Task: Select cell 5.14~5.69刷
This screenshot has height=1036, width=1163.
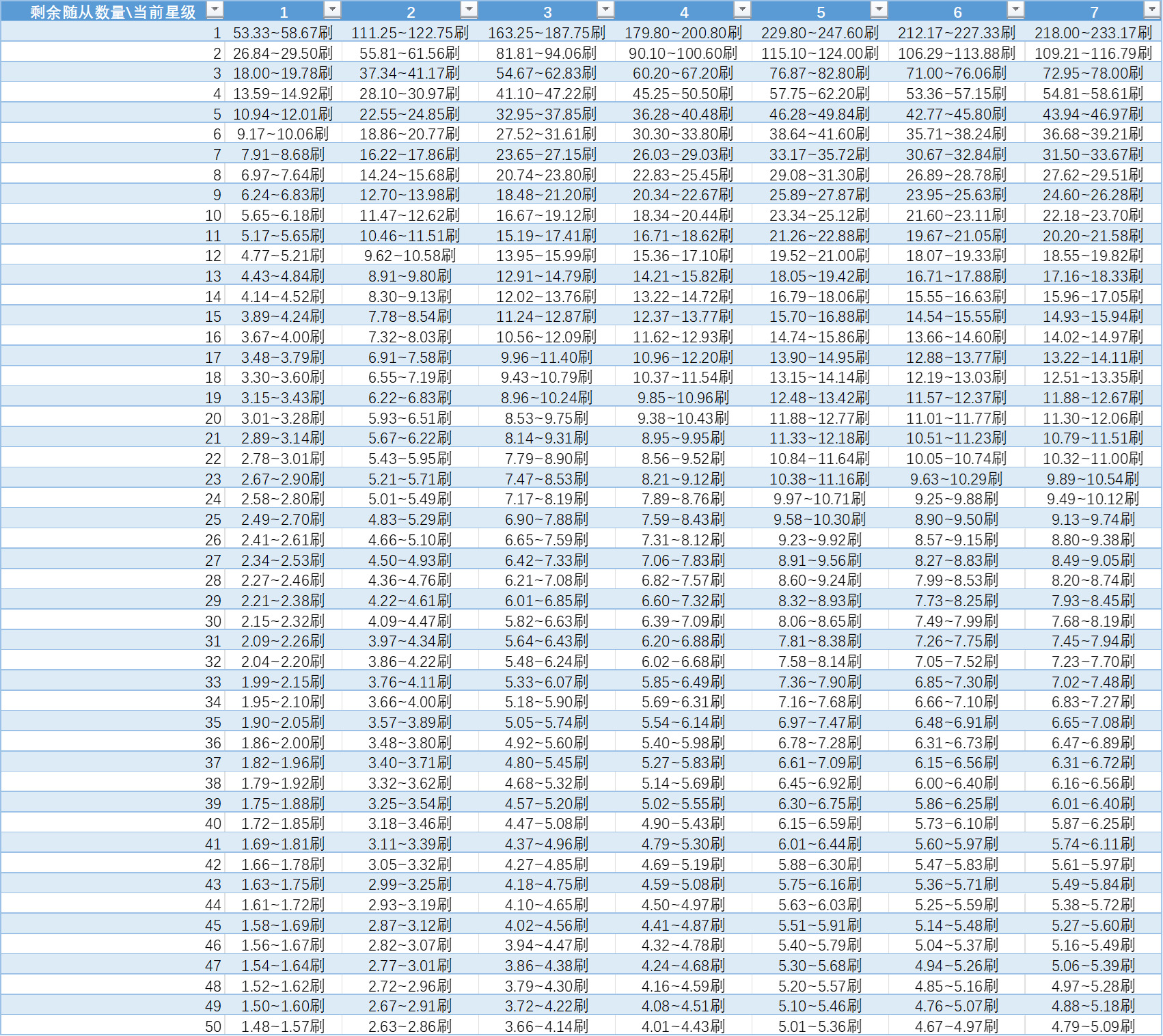Action: [683, 783]
